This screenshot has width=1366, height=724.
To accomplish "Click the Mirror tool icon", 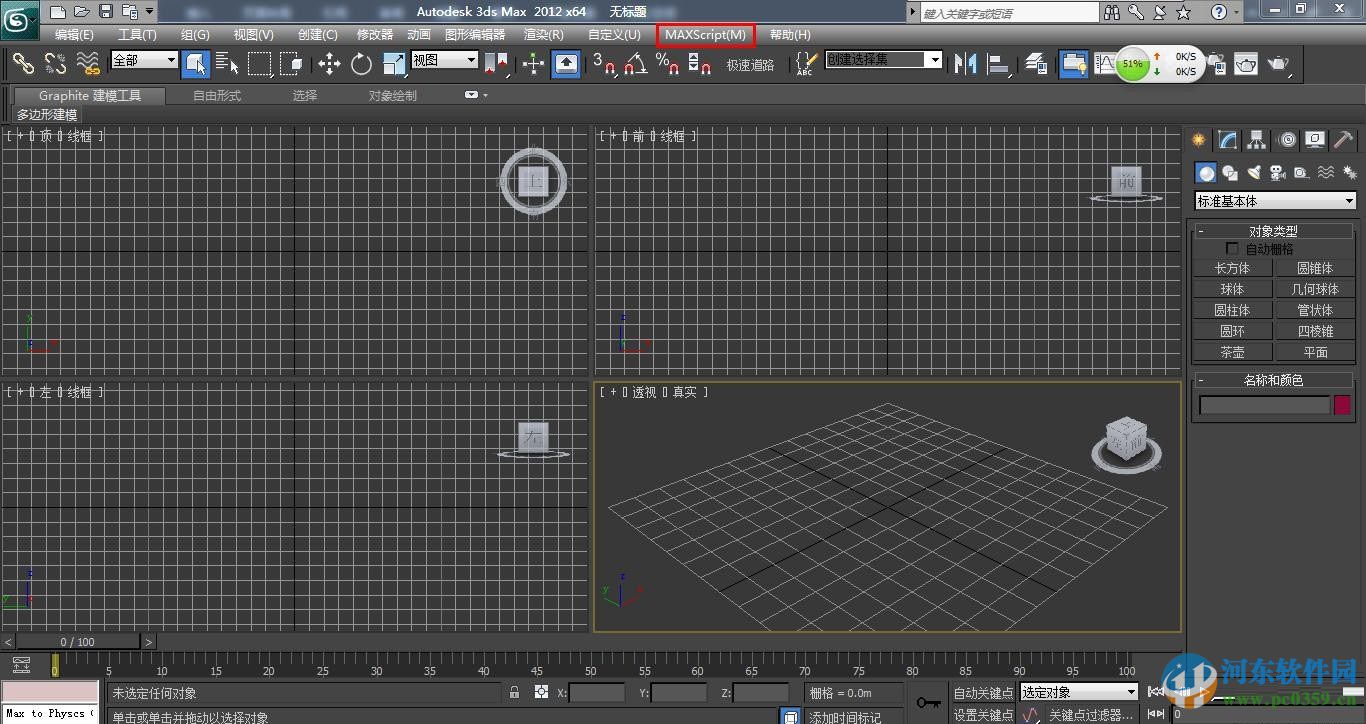I will point(964,64).
